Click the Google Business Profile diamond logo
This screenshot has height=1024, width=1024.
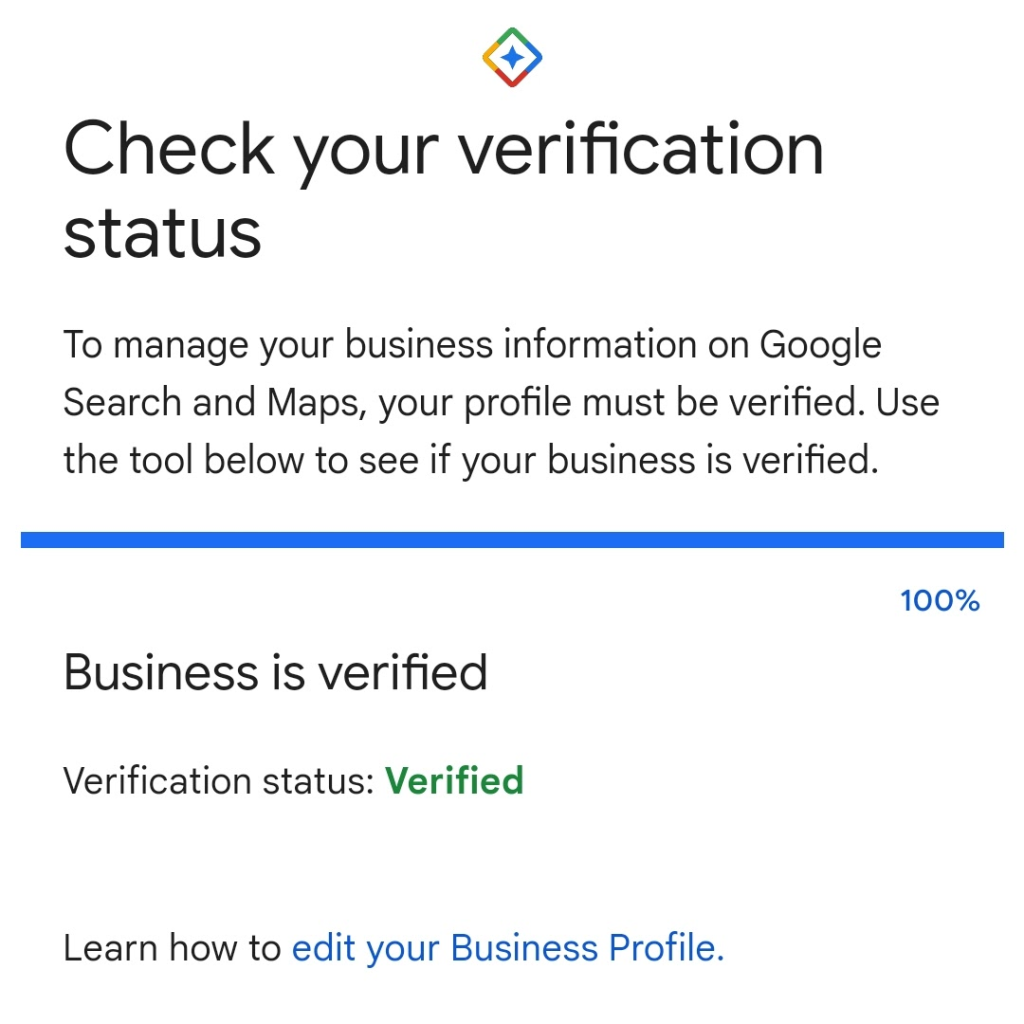click(512, 57)
